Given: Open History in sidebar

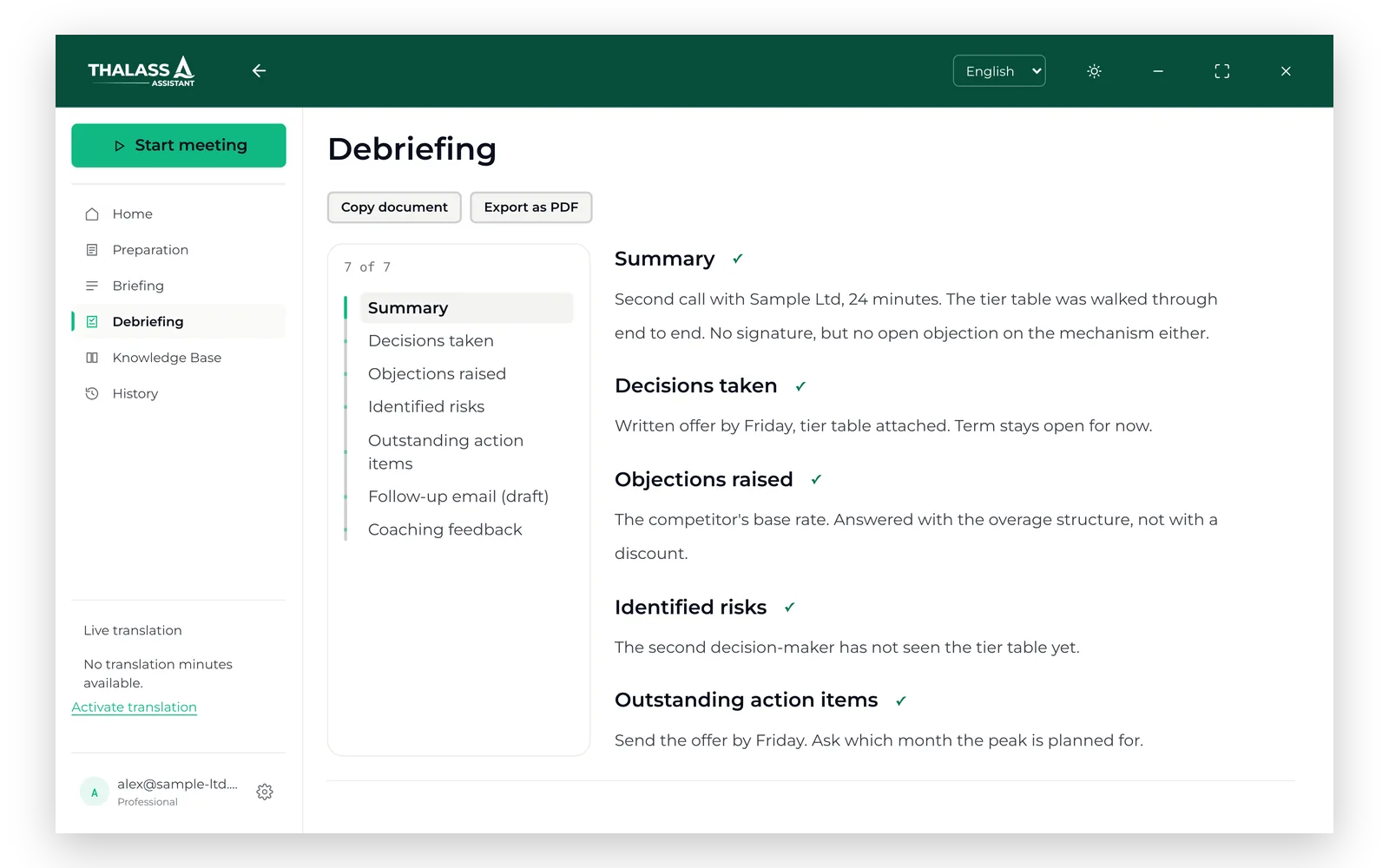Looking at the screenshot, I should coord(179,393).
